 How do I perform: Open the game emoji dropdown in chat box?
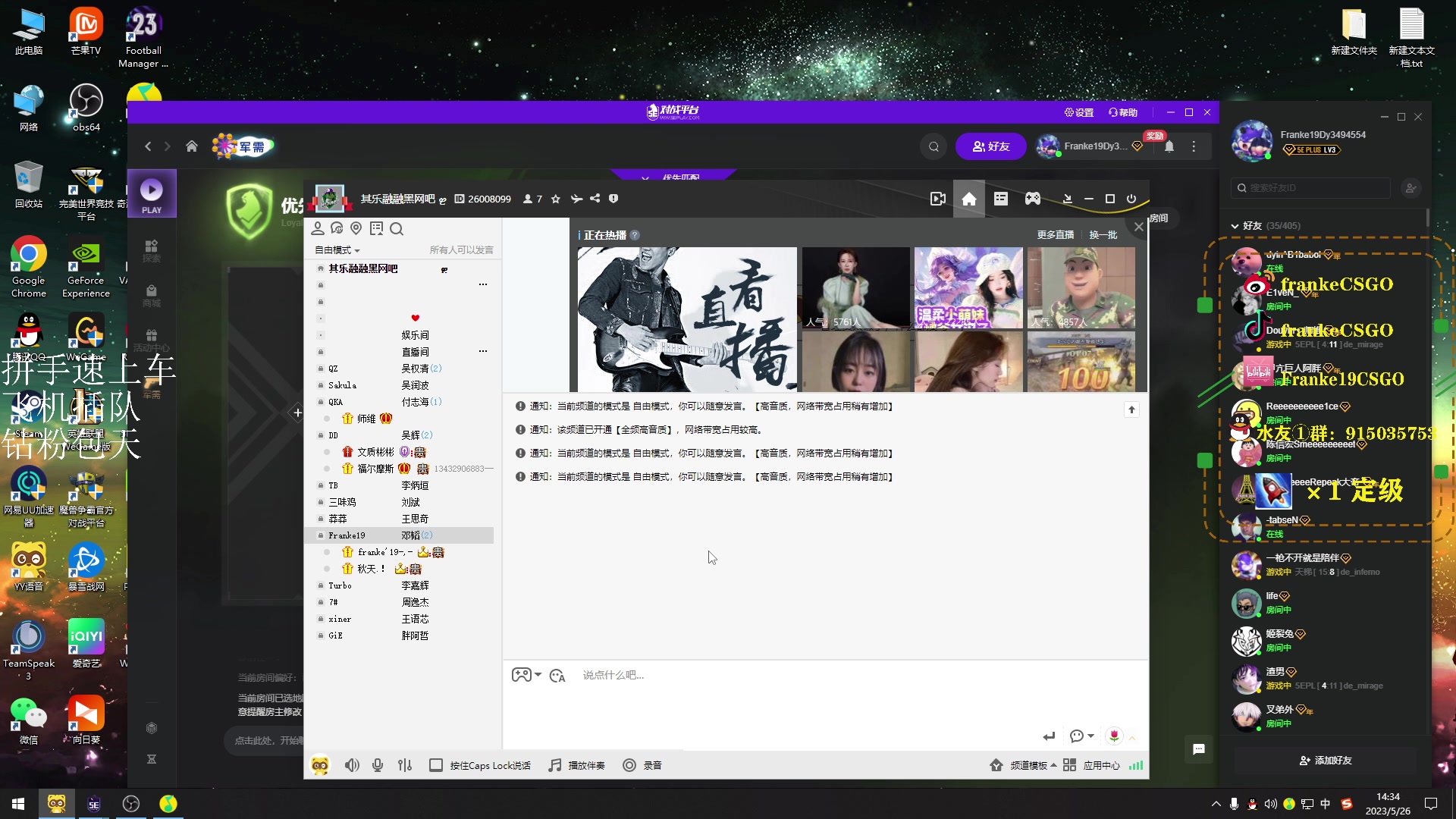[x=526, y=675]
